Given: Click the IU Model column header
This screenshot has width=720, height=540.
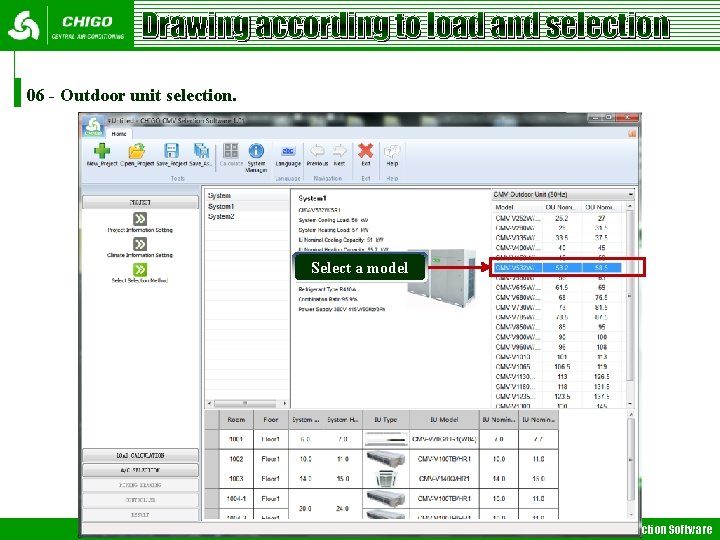Looking at the screenshot, I should pyautogui.click(x=444, y=419).
